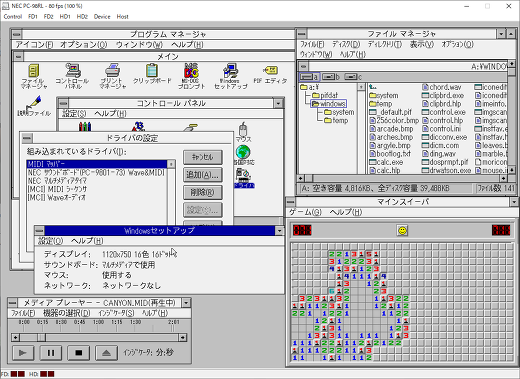Select drive a icon in File Manager
Screen dimensions: 520x379
[x=309, y=77]
